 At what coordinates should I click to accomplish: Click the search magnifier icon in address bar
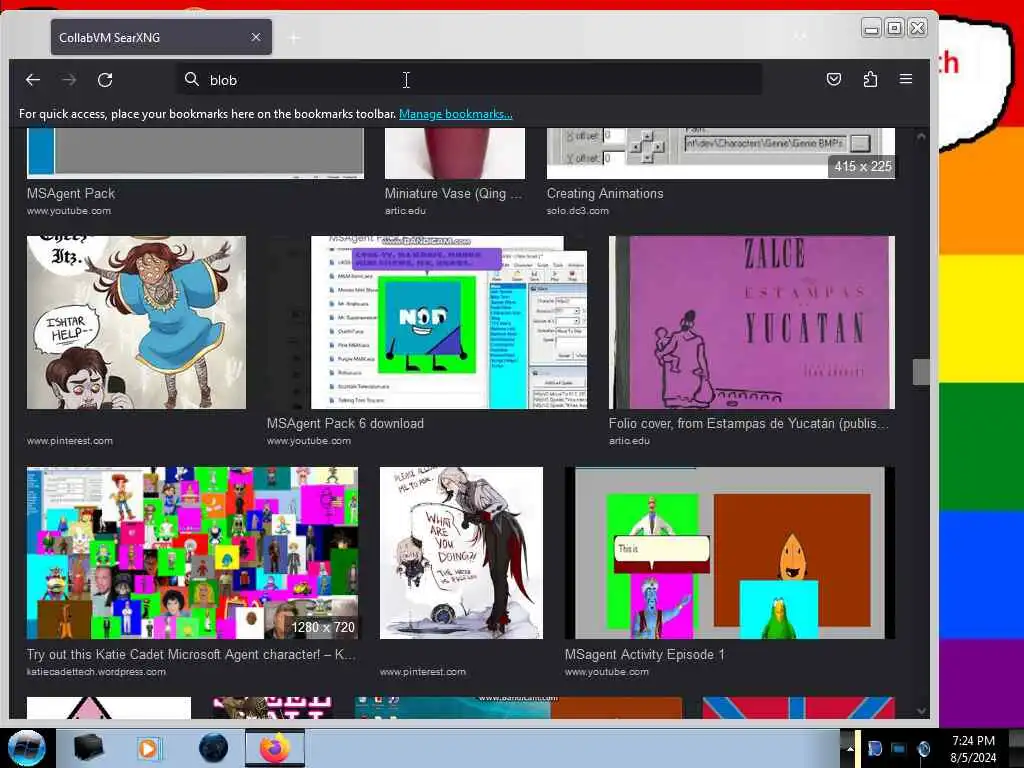coord(191,80)
